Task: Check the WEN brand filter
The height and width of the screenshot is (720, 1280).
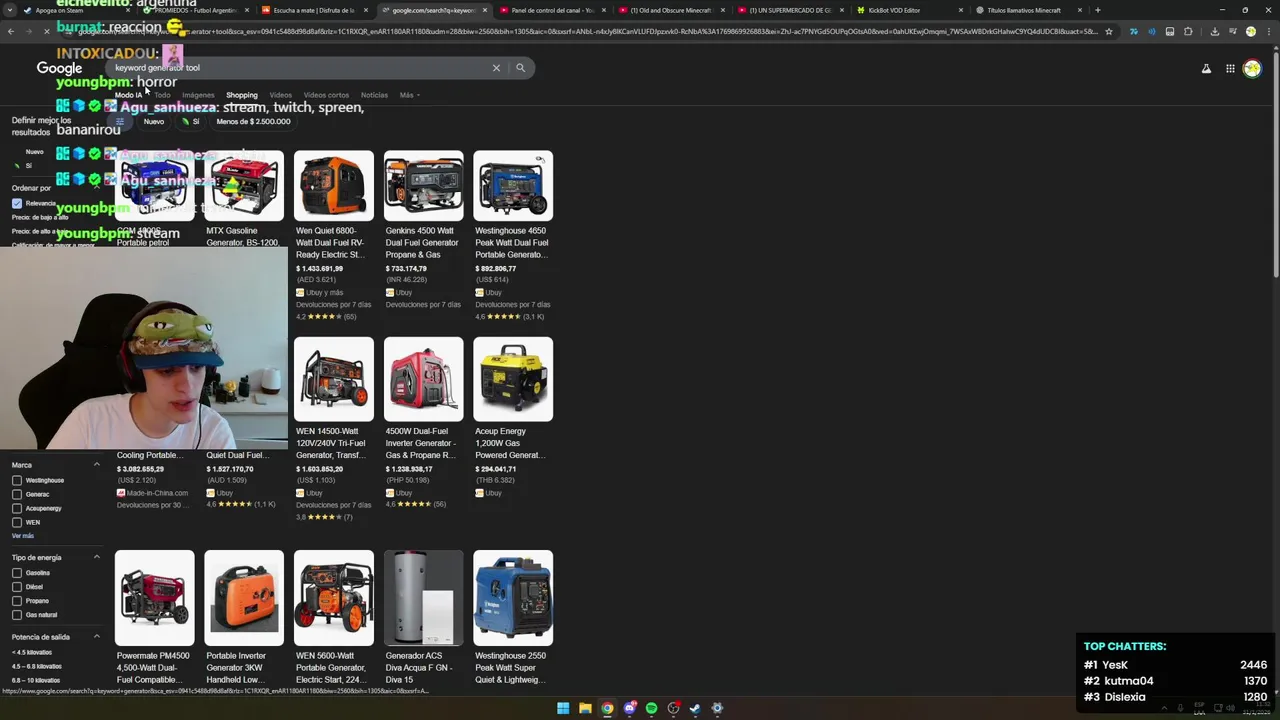Action: coord(17,522)
